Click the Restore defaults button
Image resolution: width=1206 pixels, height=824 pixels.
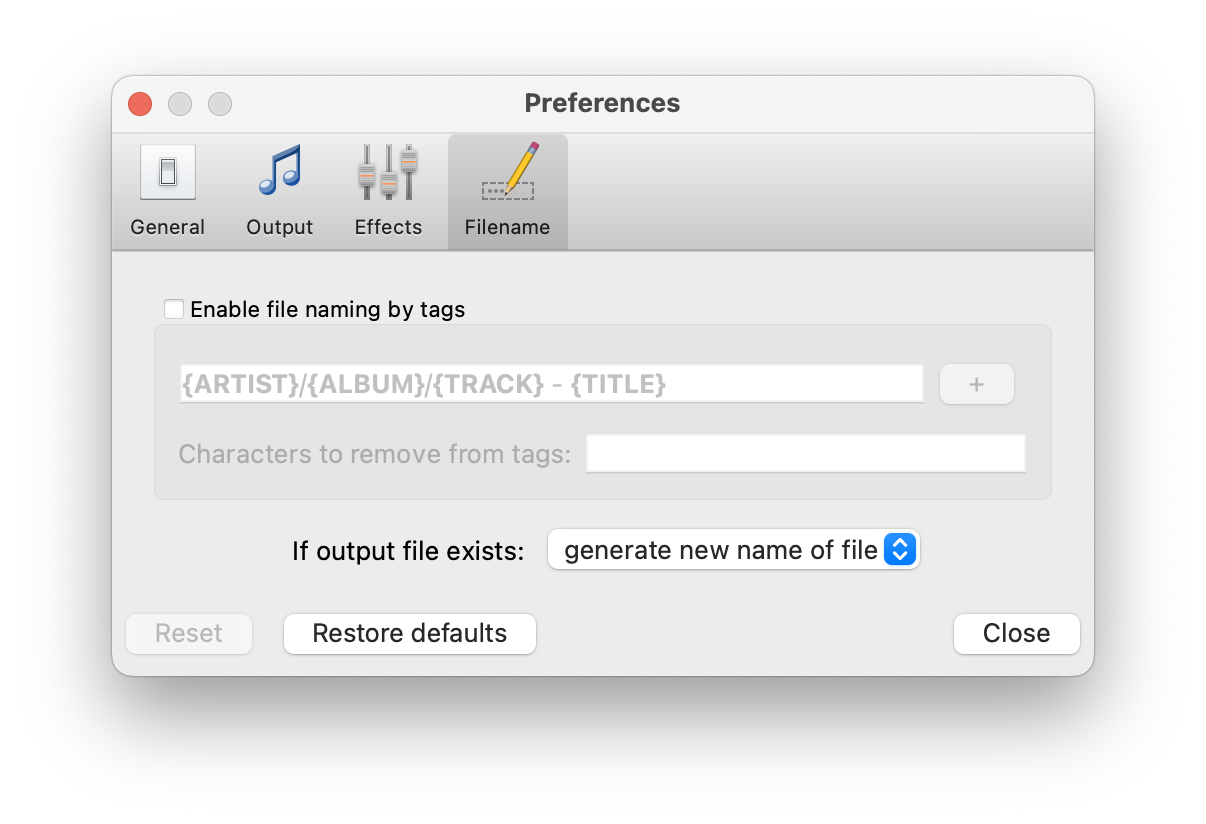410,634
